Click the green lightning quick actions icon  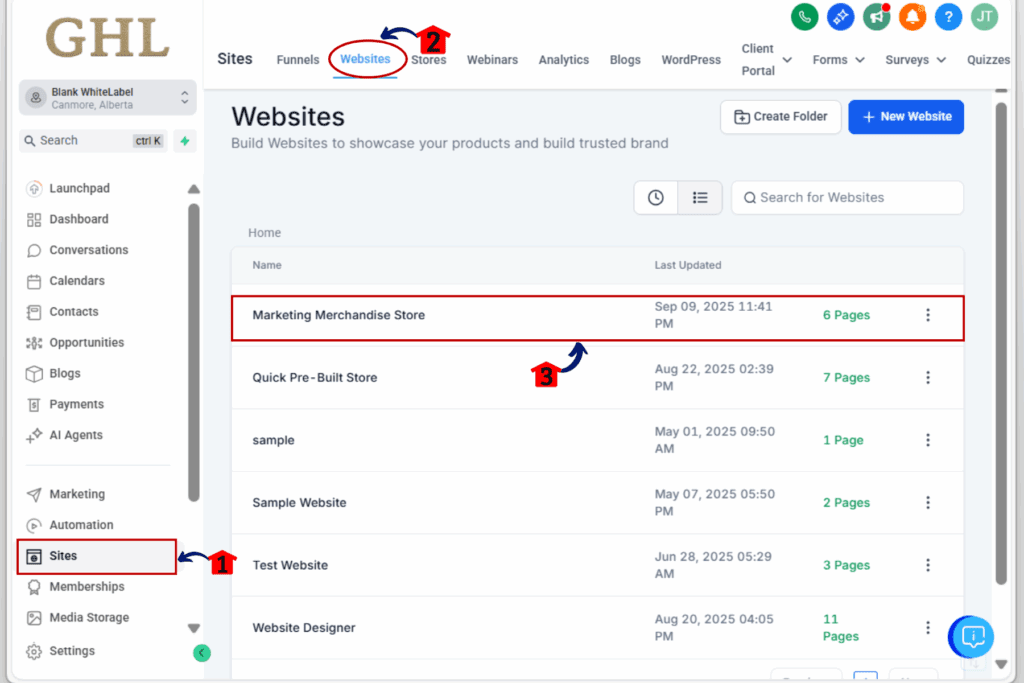[x=185, y=140]
